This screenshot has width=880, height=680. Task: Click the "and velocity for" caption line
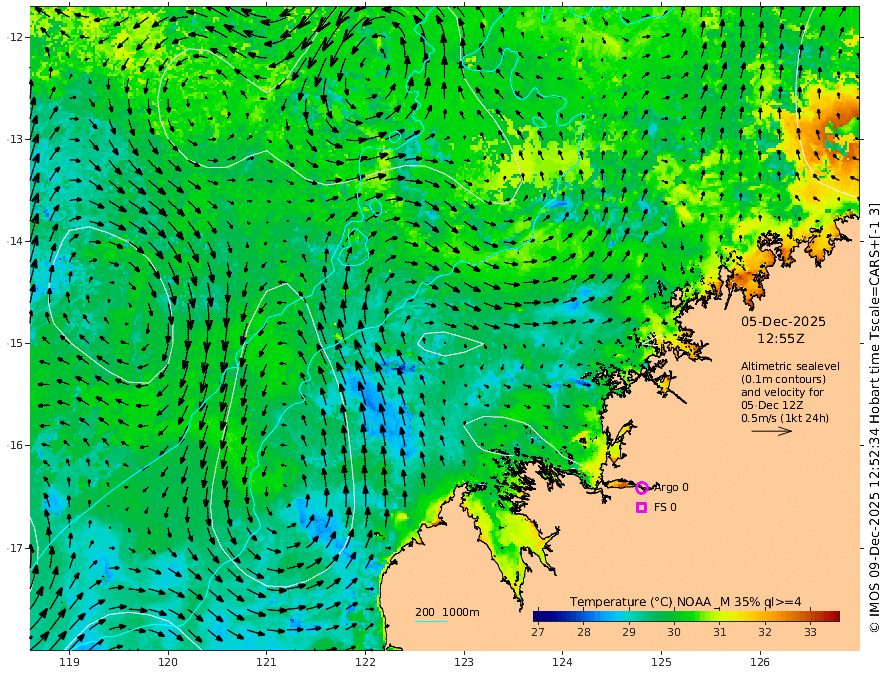(x=782, y=392)
